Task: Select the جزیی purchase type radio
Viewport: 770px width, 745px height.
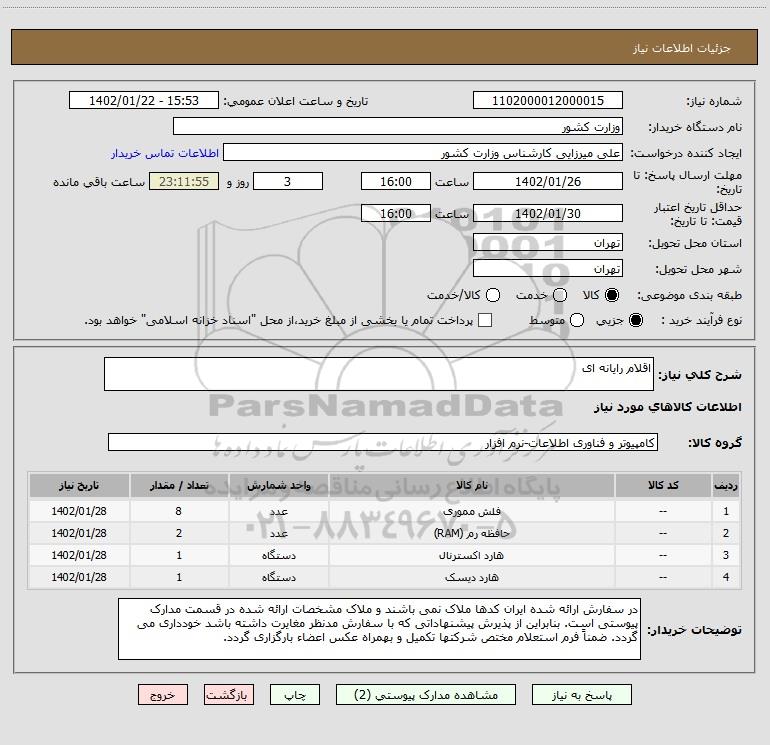Action: (635, 320)
